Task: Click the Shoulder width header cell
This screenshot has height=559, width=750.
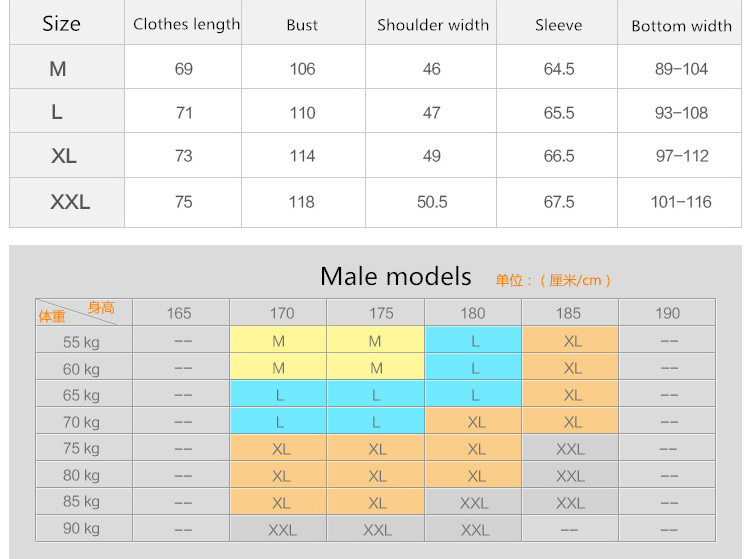Action: (x=433, y=25)
